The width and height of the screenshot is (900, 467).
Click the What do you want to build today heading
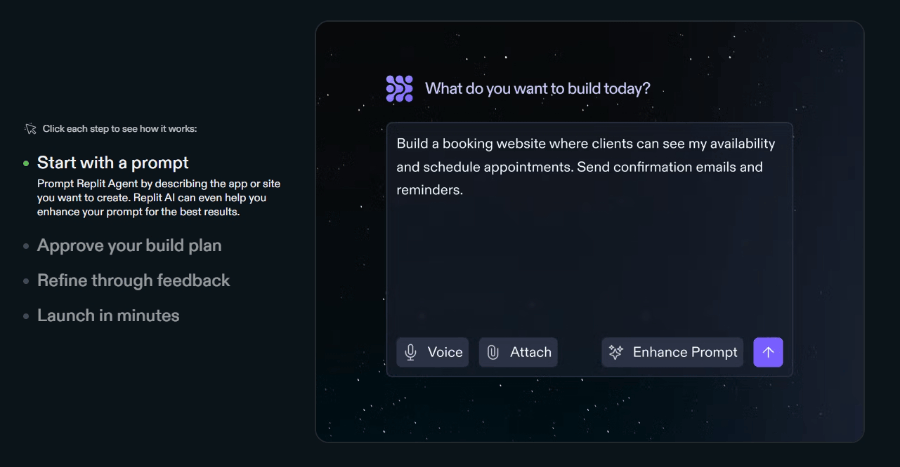pyautogui.click(x=537, y=89)
